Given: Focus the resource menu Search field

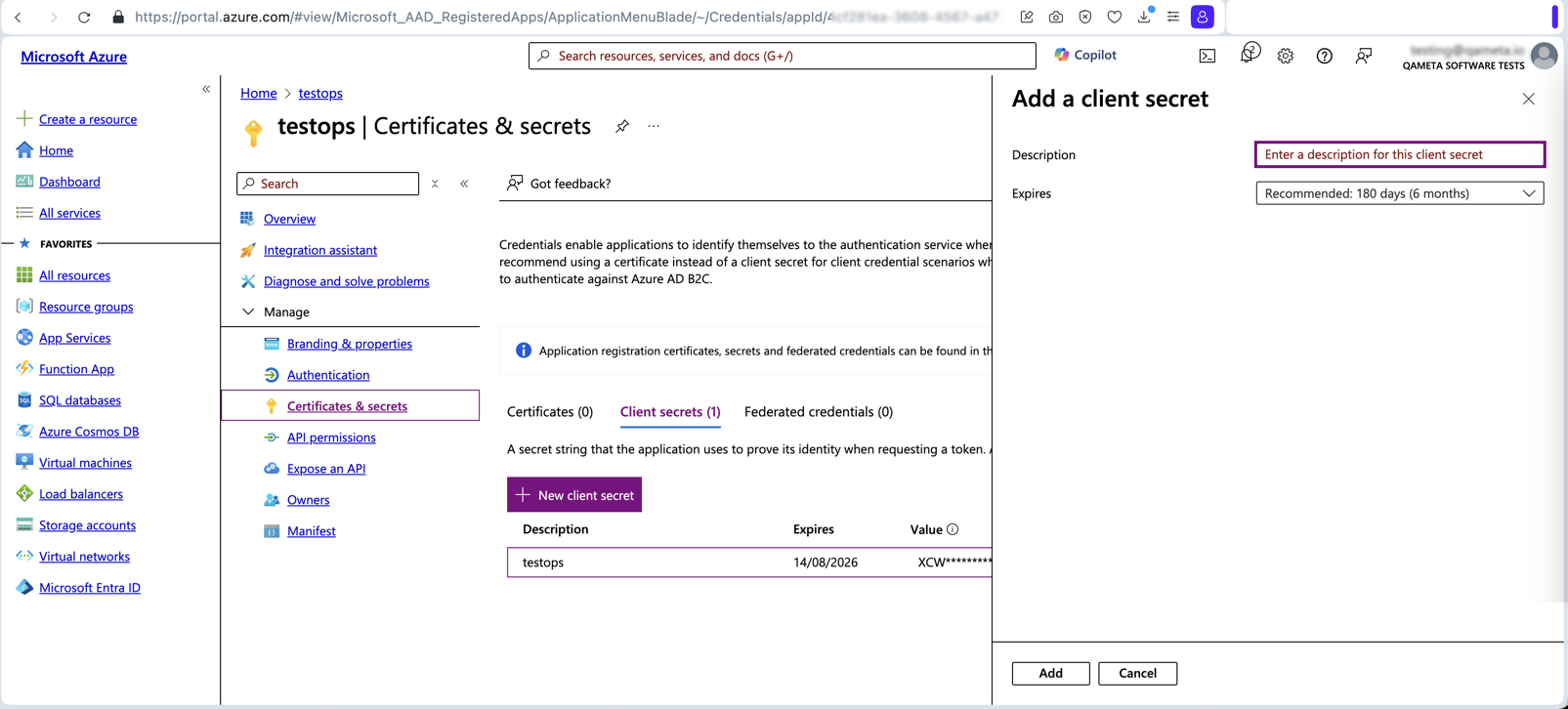Looking at the screenshot, I should pos(327,184).
